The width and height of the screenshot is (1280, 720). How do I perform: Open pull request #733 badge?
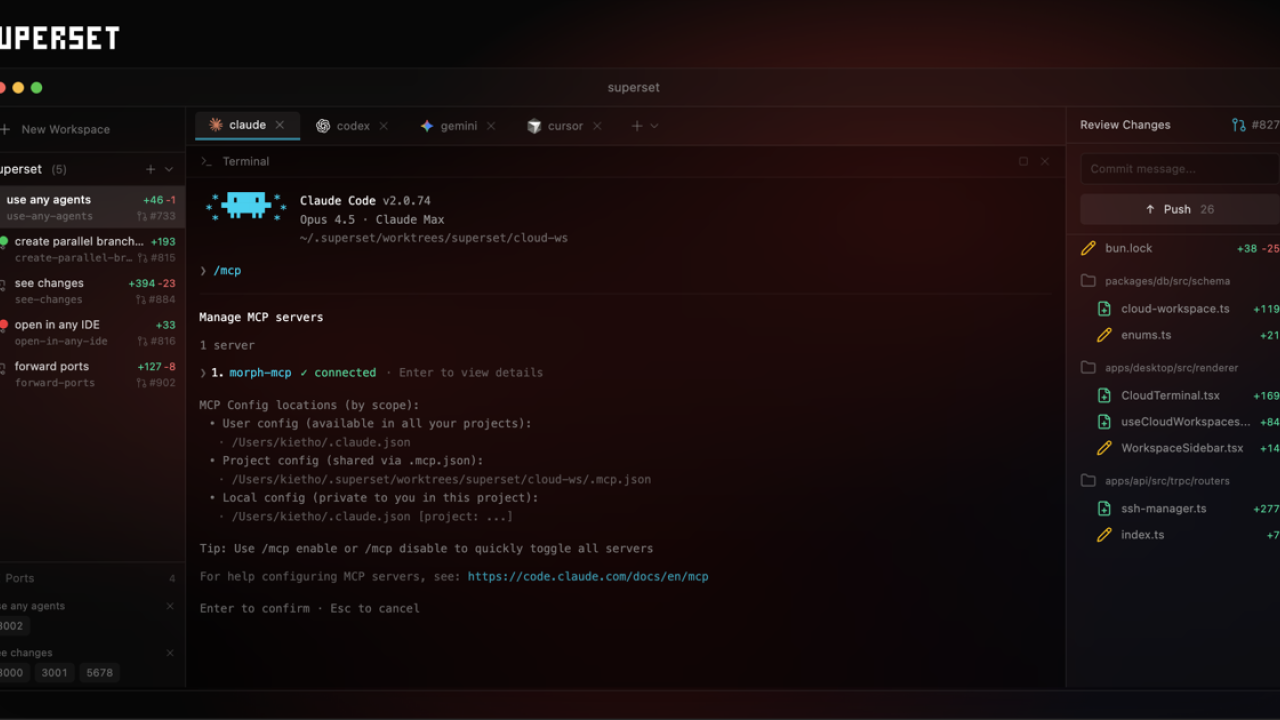156,216
